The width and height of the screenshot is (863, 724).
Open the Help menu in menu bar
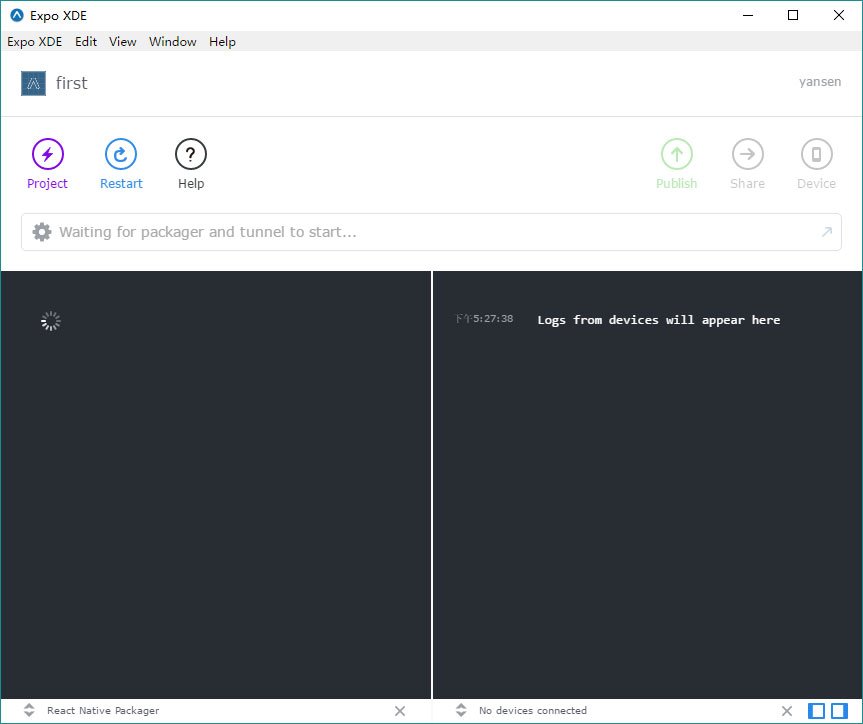[222, 42]
